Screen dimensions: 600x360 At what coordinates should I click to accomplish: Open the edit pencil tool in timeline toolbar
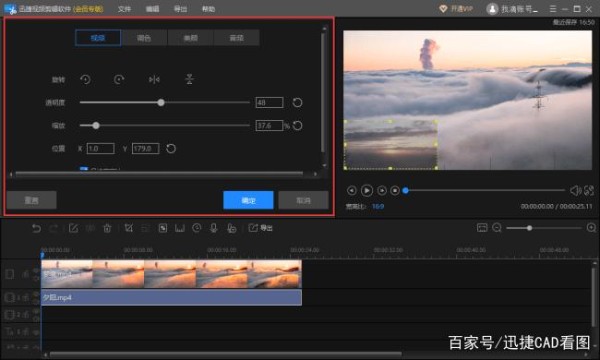coord(73,228)
